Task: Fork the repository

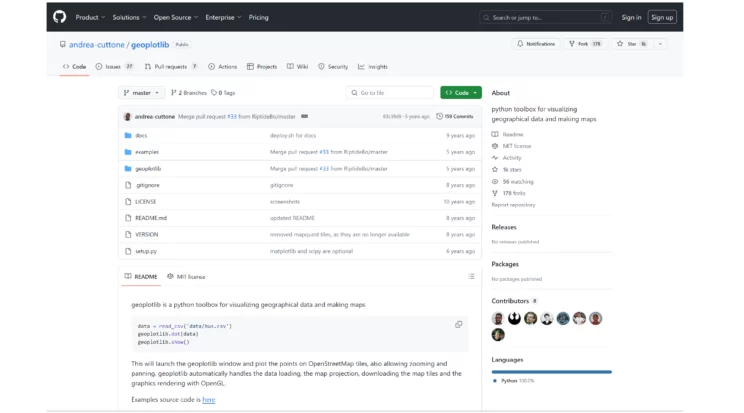Action: [x=585, y=44]
